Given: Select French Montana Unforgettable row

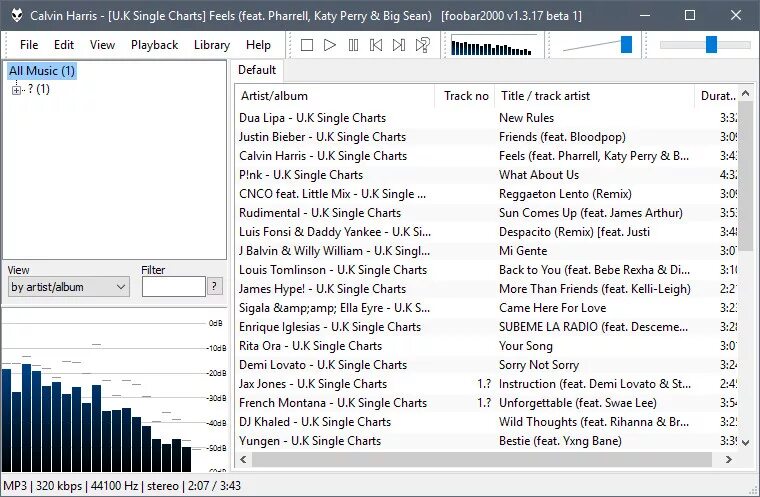Looking at the screenshot, I should click(x=487, y=403).
